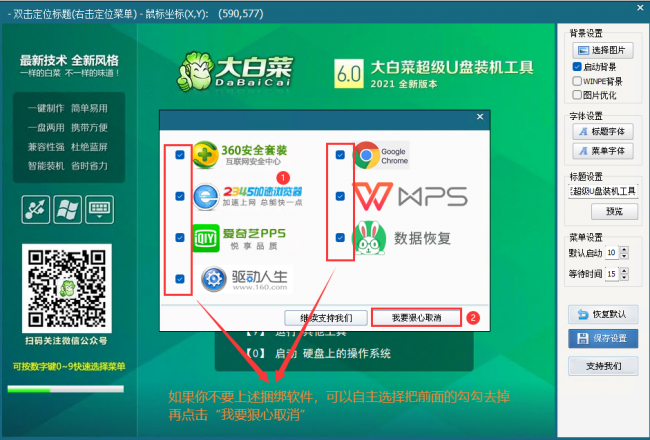Screen dimensions: 650x440
Task: Uncheck the Google Chrome checkbox
Action: pos(340,155)
